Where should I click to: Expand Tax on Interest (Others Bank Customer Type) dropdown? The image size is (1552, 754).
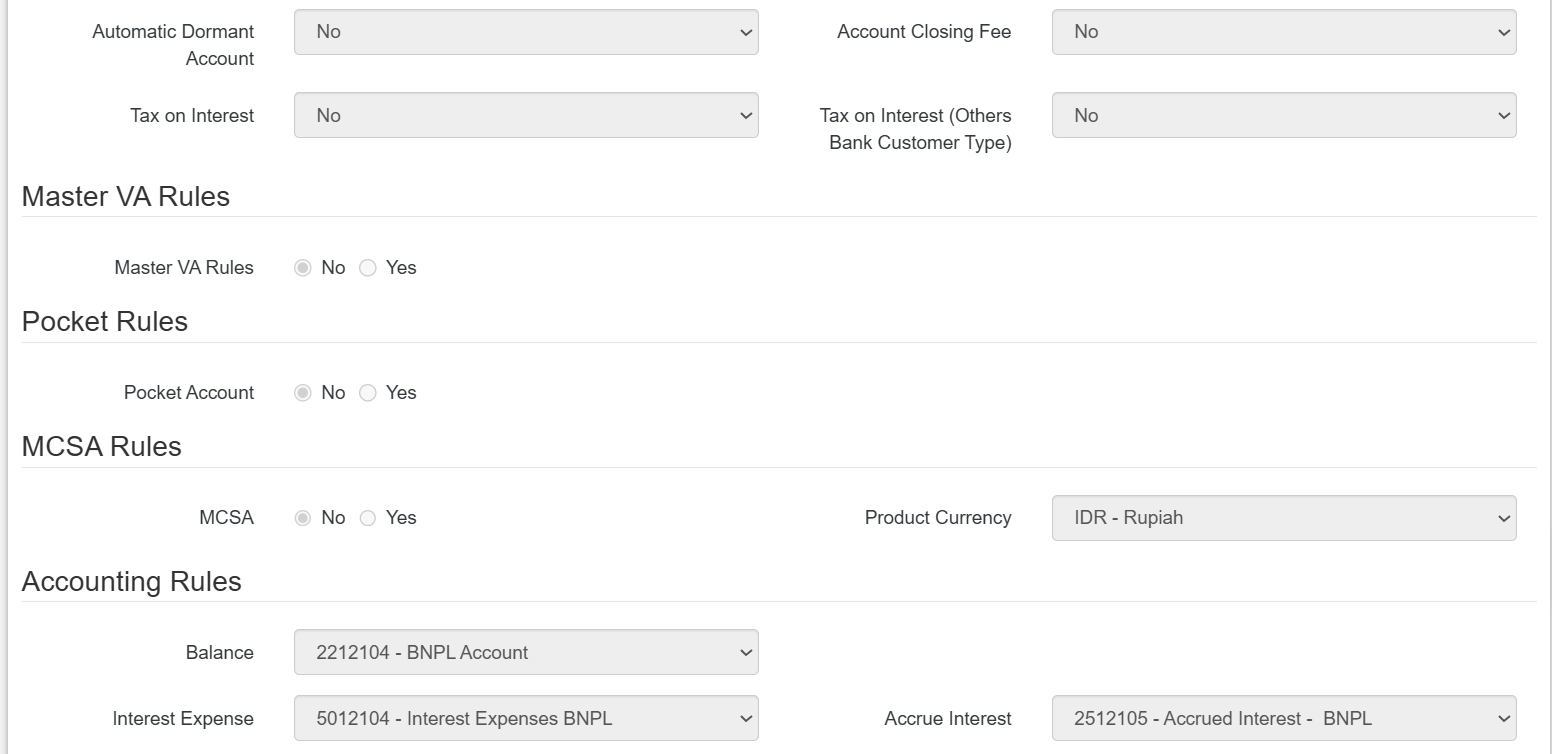(x=1283, y=116)
